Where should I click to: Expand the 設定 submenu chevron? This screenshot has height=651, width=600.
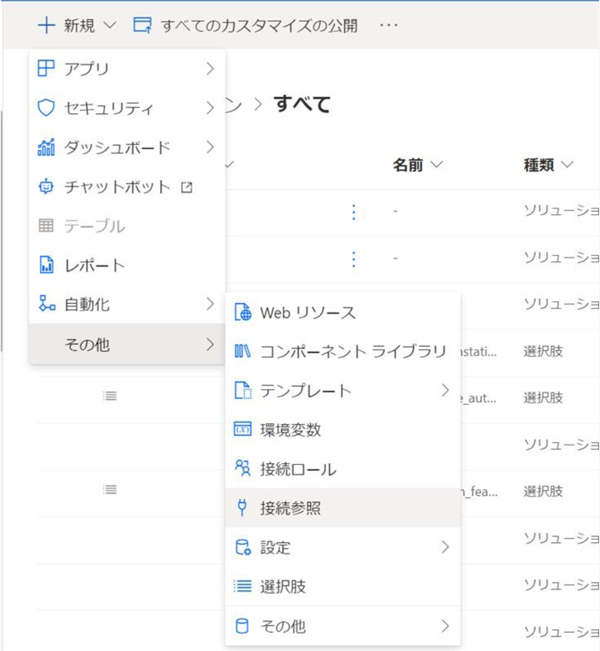click(445, 548)
